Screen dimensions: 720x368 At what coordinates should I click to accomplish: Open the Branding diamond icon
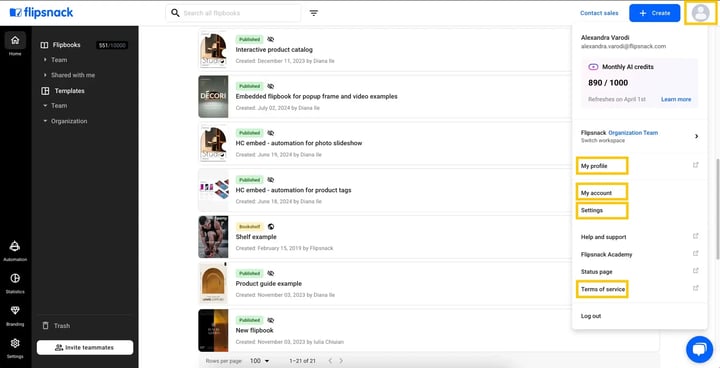pos(15,311)
